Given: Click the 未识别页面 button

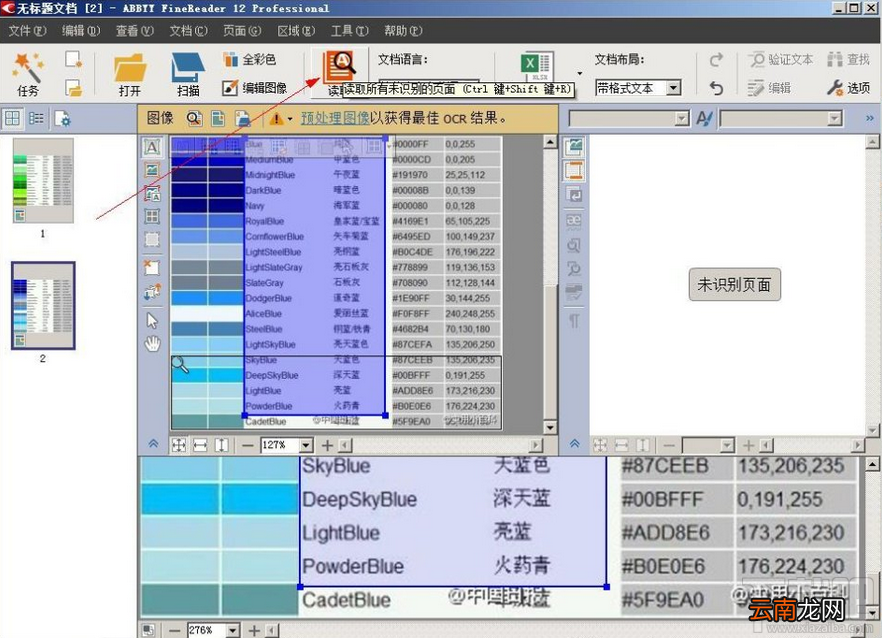Looking at the screenshot, I should 734,285.
